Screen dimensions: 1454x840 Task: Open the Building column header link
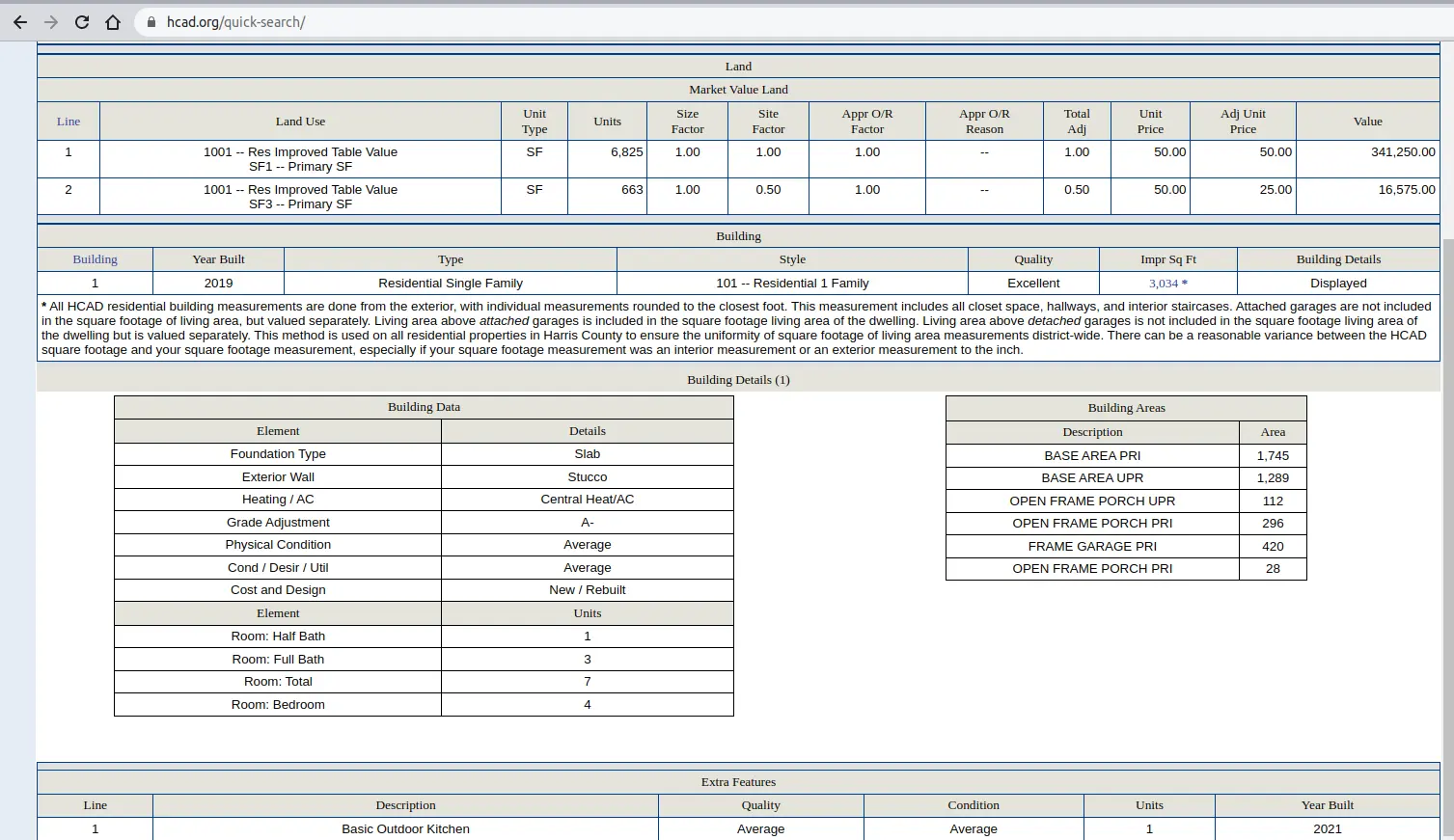click(95, 259)
